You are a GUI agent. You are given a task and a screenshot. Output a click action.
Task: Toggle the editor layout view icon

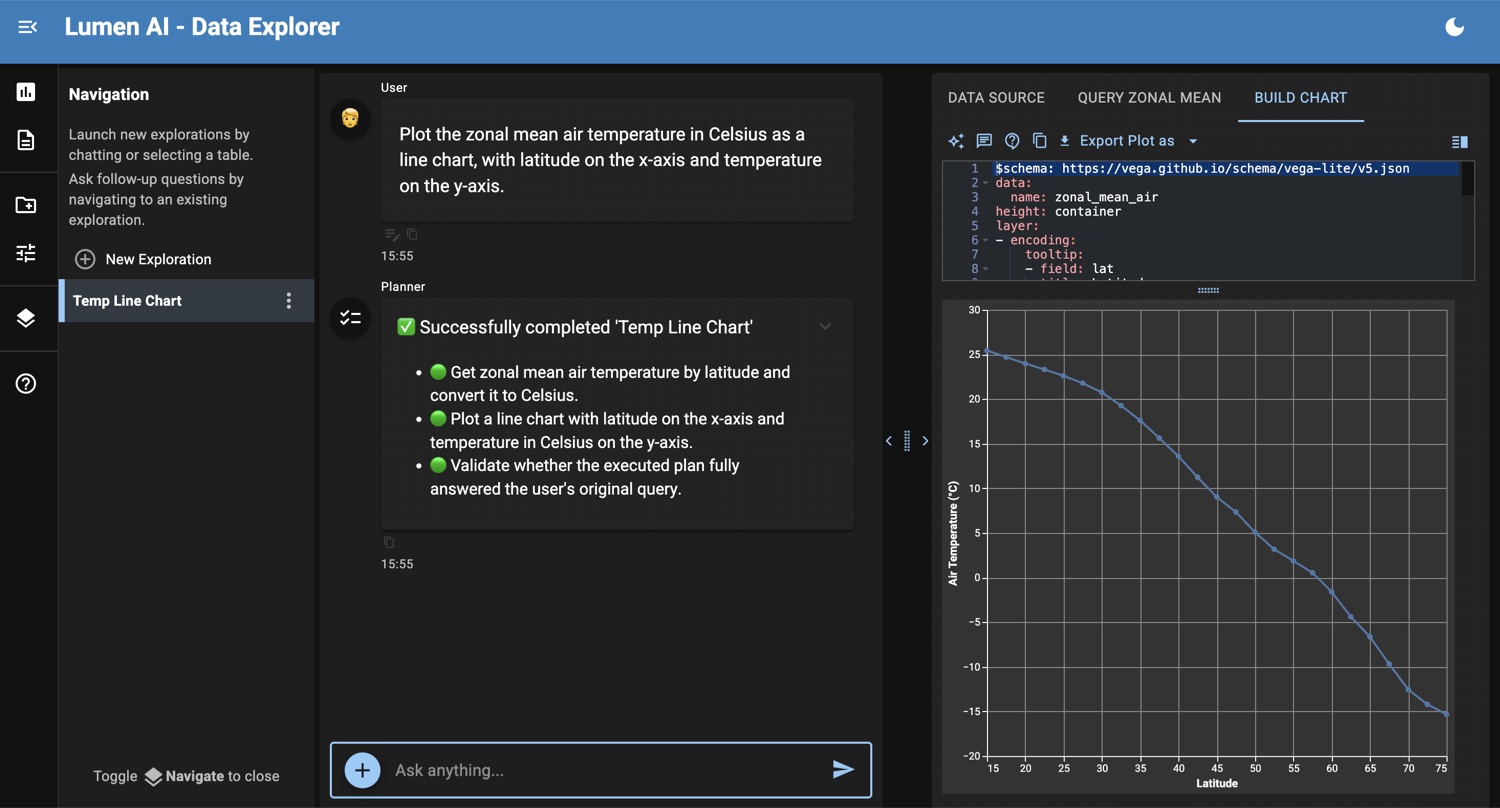click(1460, 142)
